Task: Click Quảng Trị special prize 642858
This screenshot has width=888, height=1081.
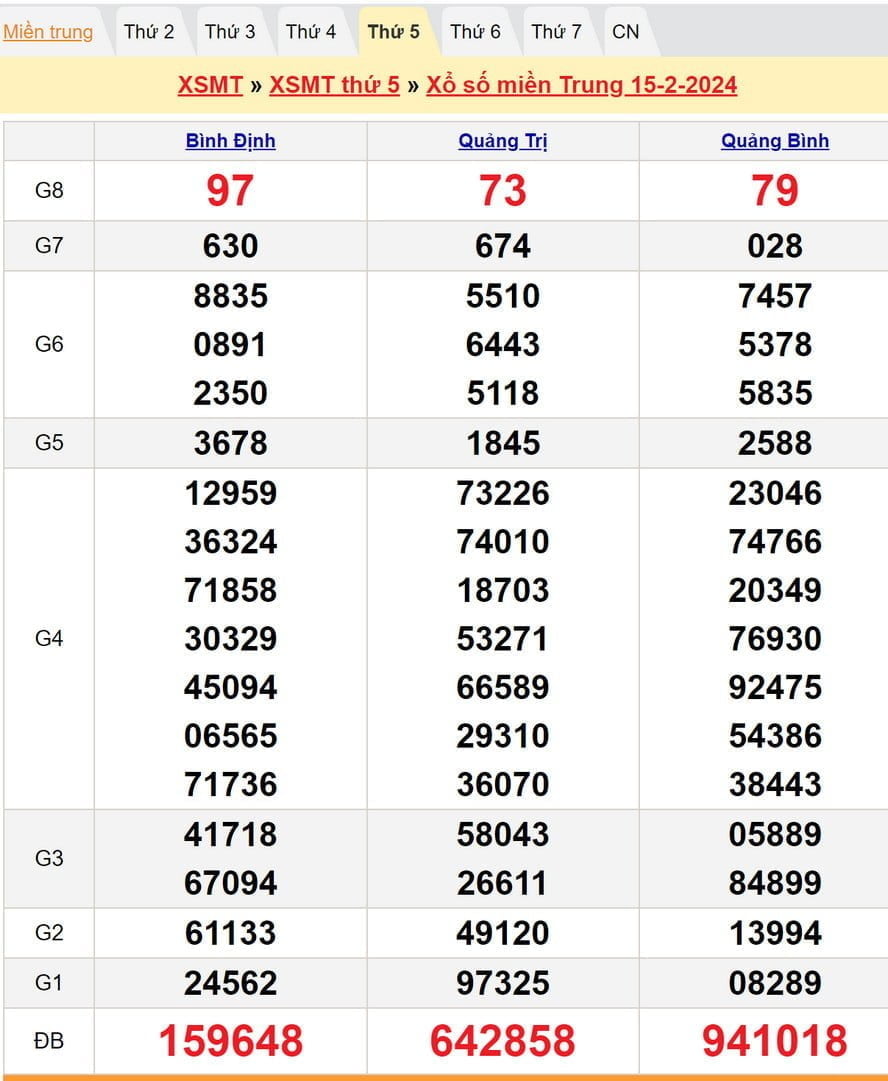Action: [503, 1041]
